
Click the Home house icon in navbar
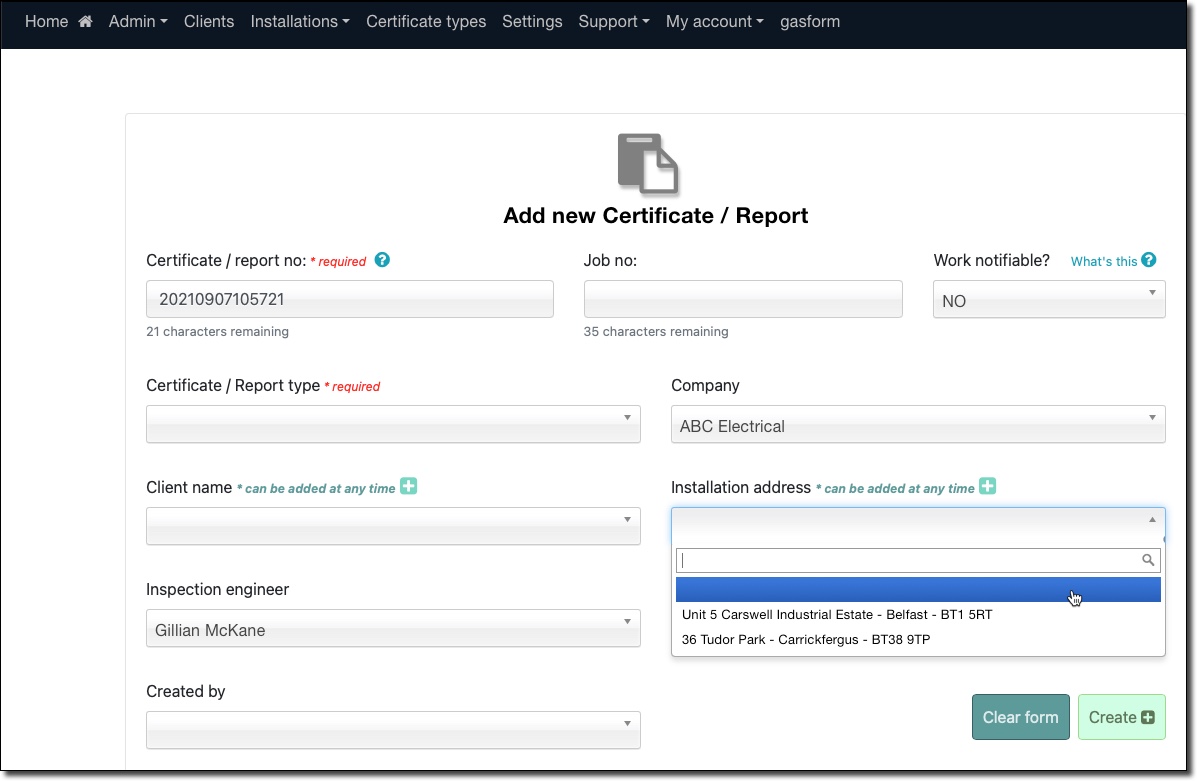point(86,21)
